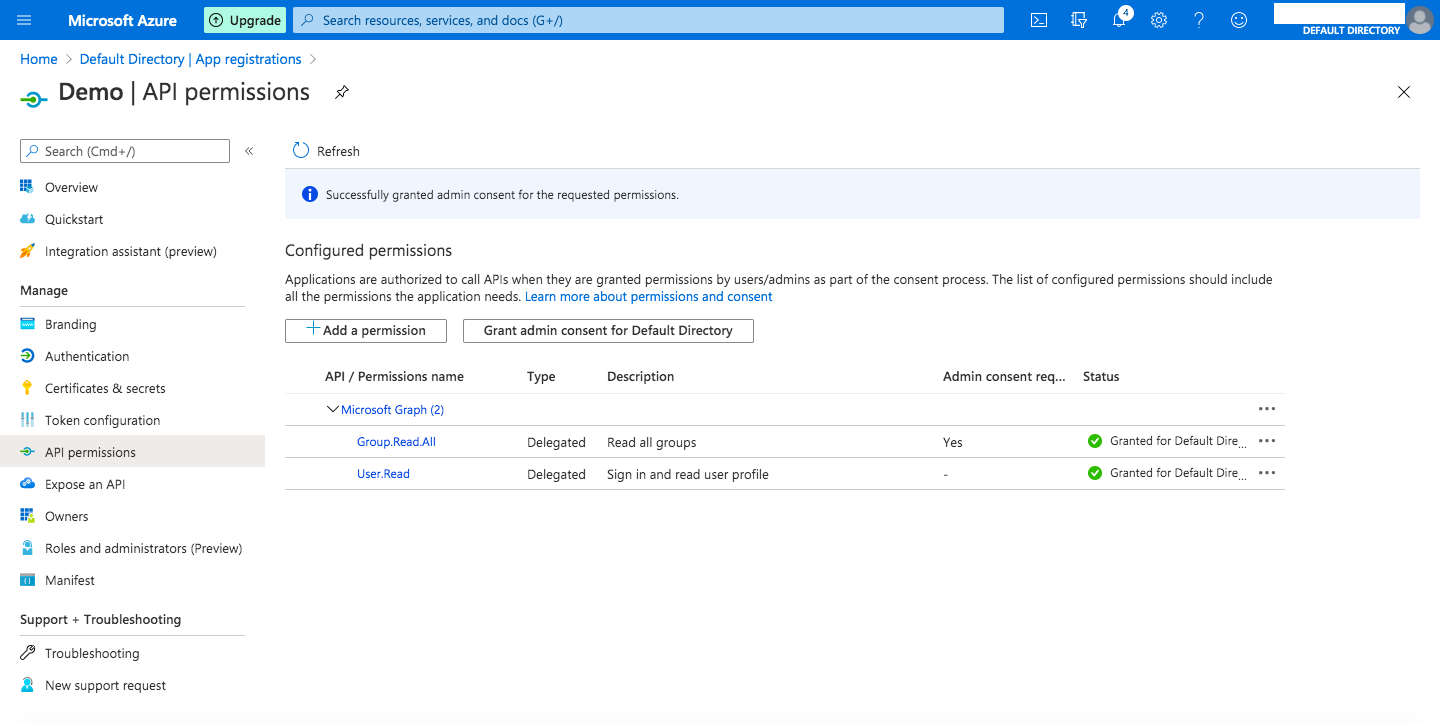Open Default Directory App registrations breadcrumb
Screen dimensions: 1440x724
coord(190,59)
